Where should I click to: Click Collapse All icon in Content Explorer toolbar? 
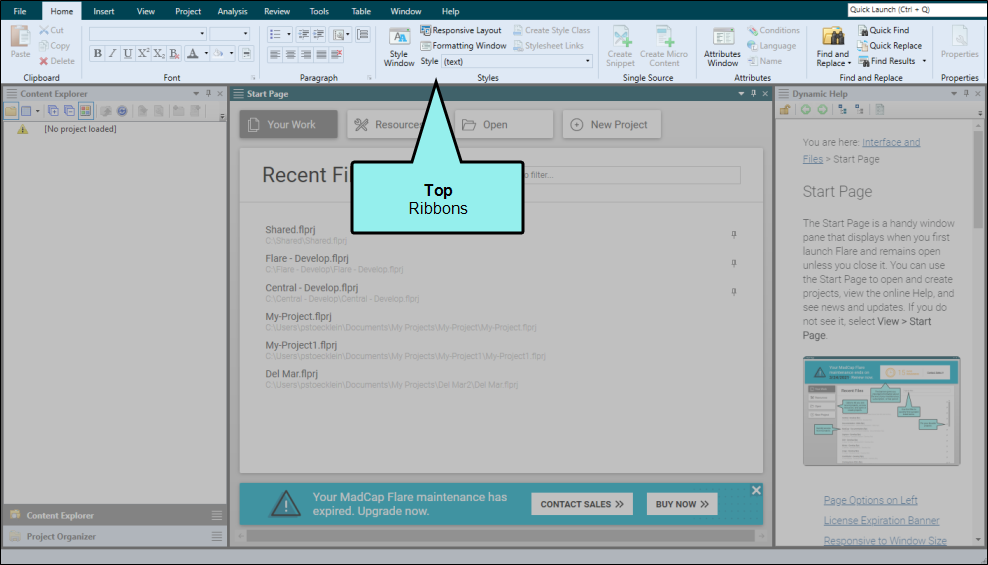(x=69, y=111)
